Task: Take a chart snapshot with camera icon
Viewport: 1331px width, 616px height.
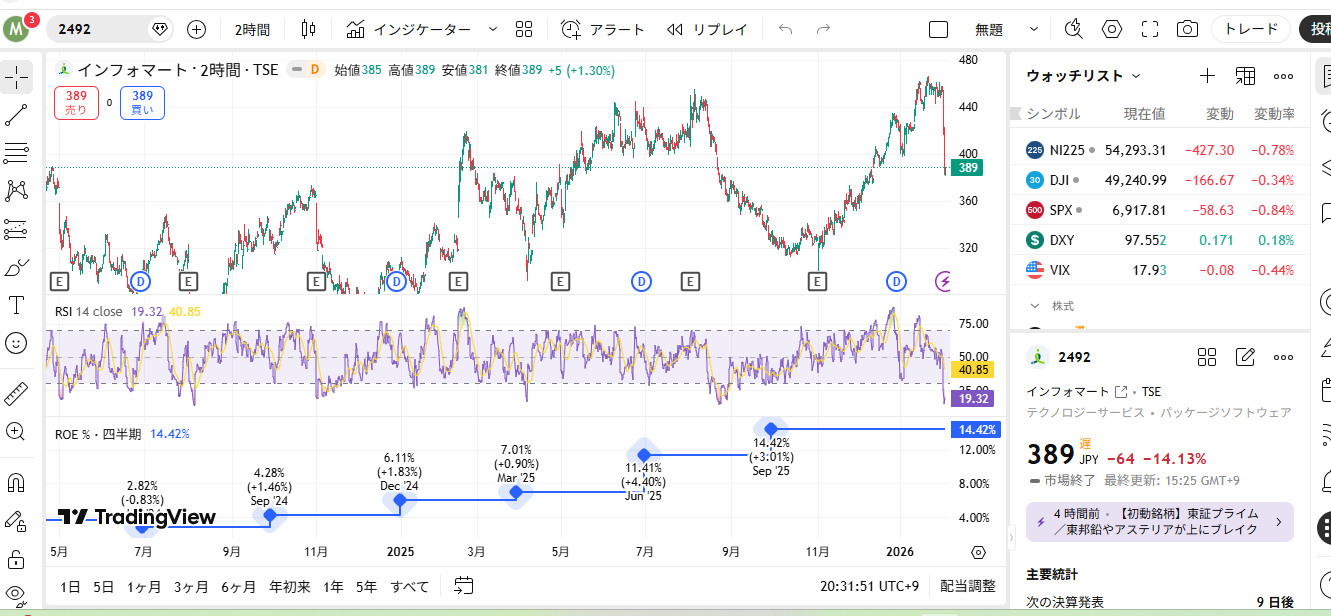Action: pyautogui.click(x=1187, y=29)
